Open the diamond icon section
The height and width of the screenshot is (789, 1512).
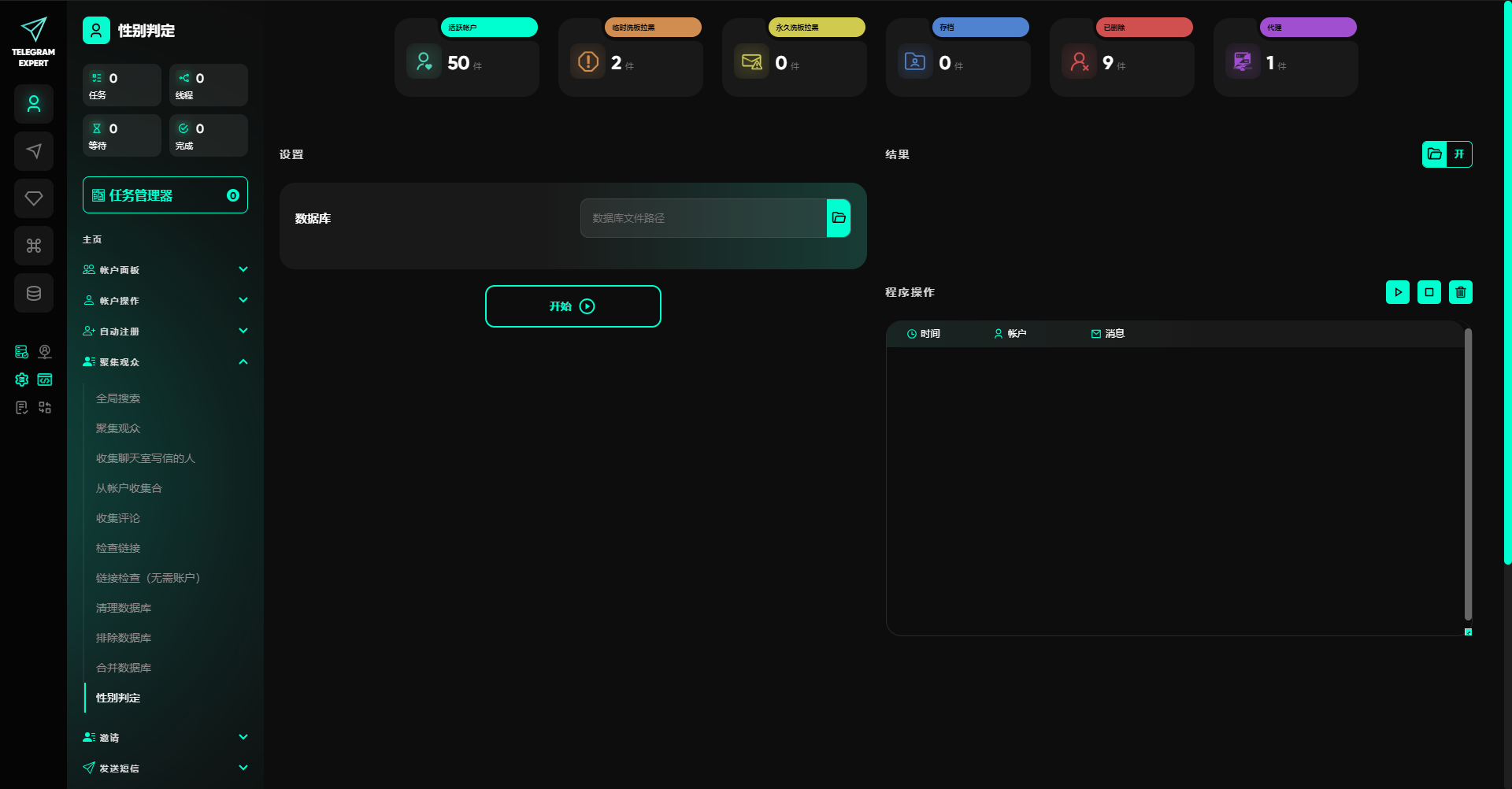coord(34,198)
